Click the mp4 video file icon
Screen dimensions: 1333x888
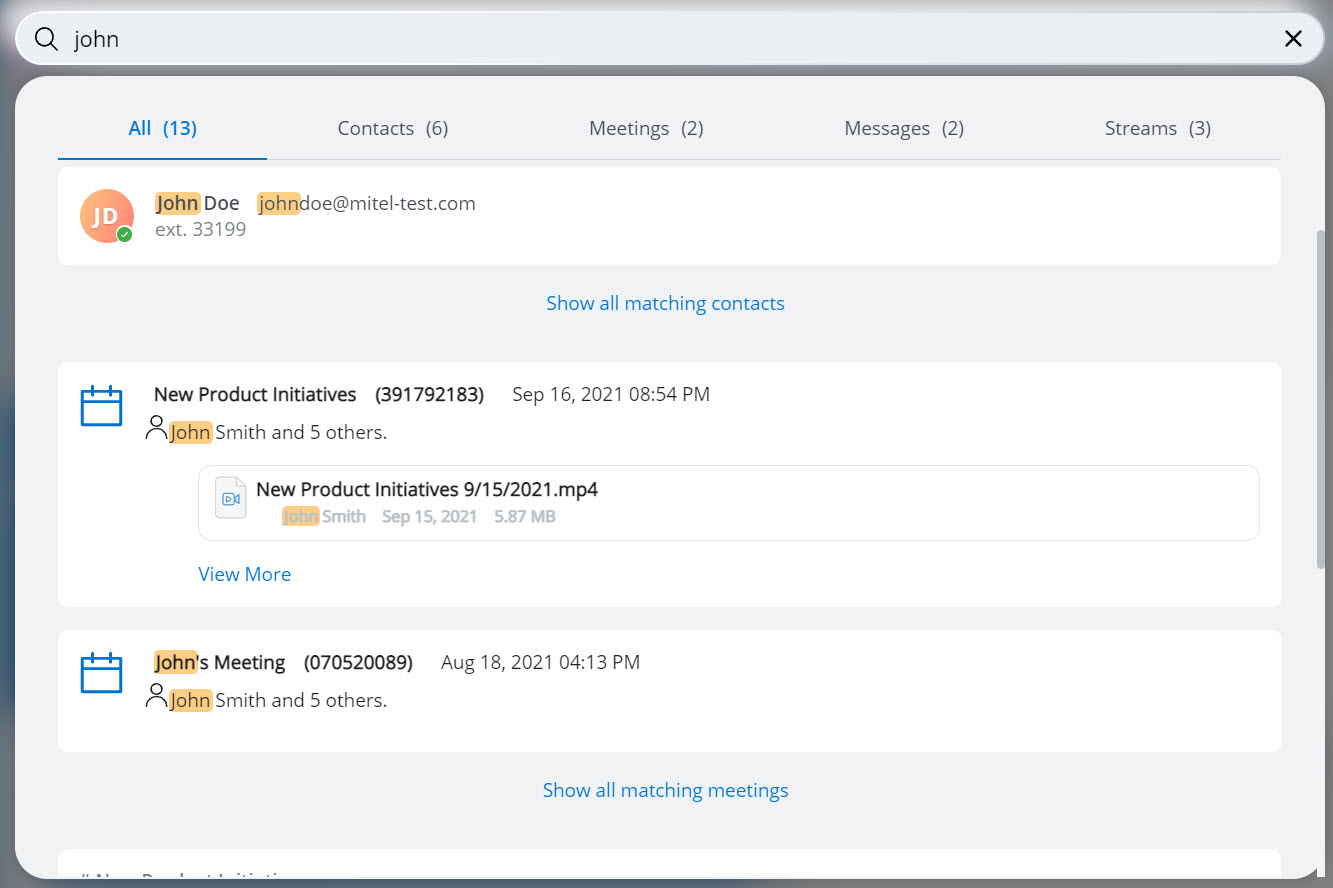231,498
